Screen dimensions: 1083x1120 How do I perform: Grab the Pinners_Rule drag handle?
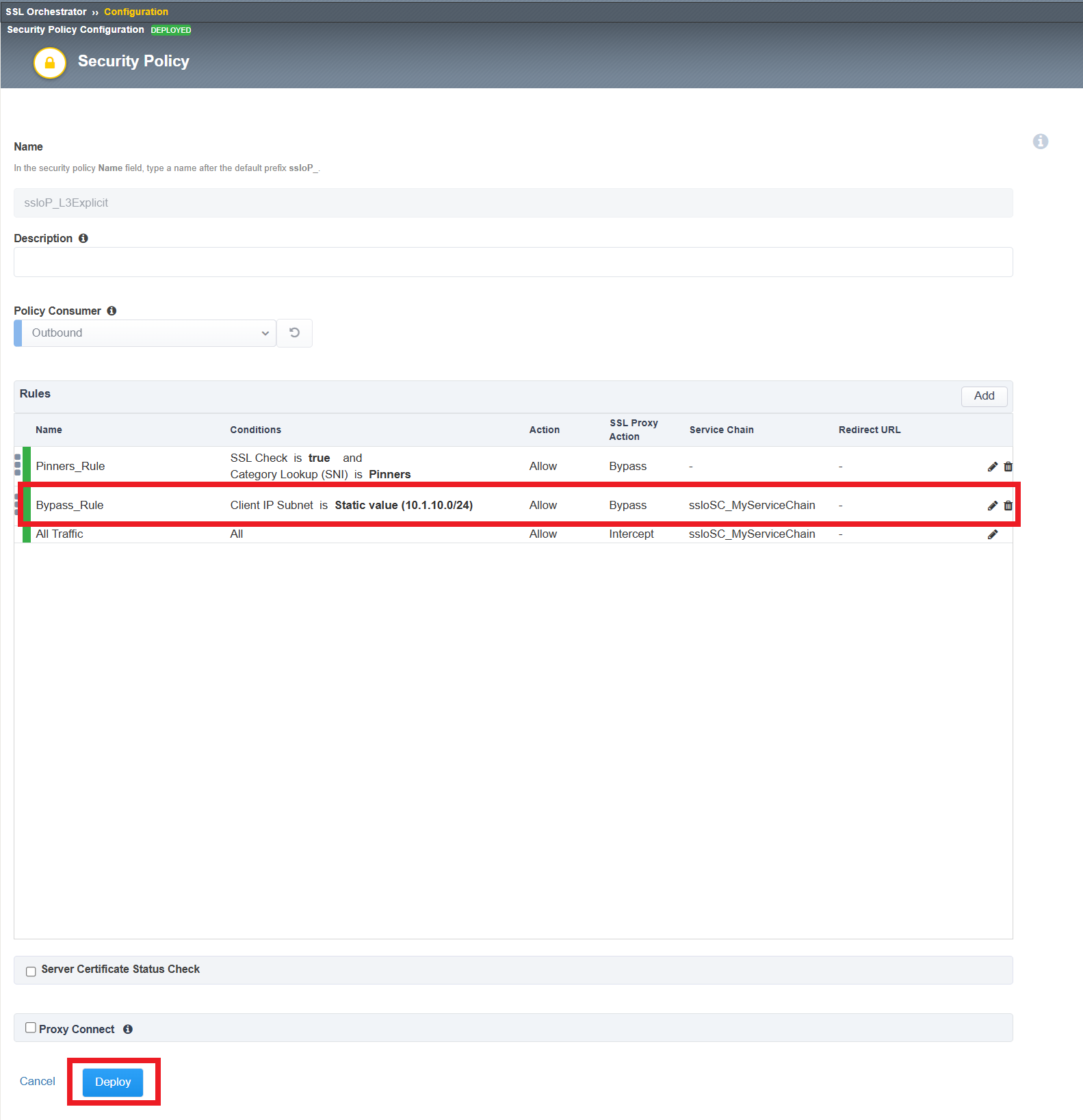18,465
